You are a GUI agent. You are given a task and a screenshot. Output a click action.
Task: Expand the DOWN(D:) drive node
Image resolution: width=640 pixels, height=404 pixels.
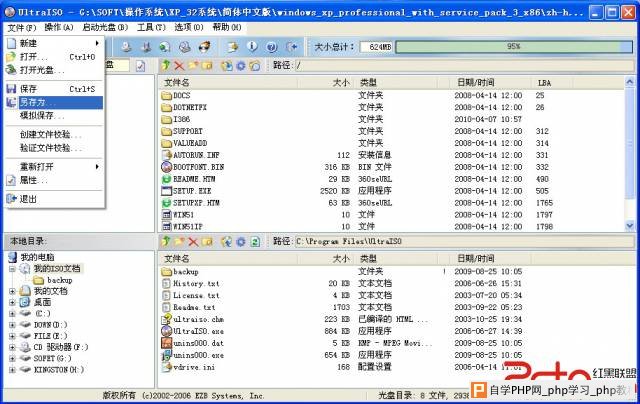coord(12,325)
